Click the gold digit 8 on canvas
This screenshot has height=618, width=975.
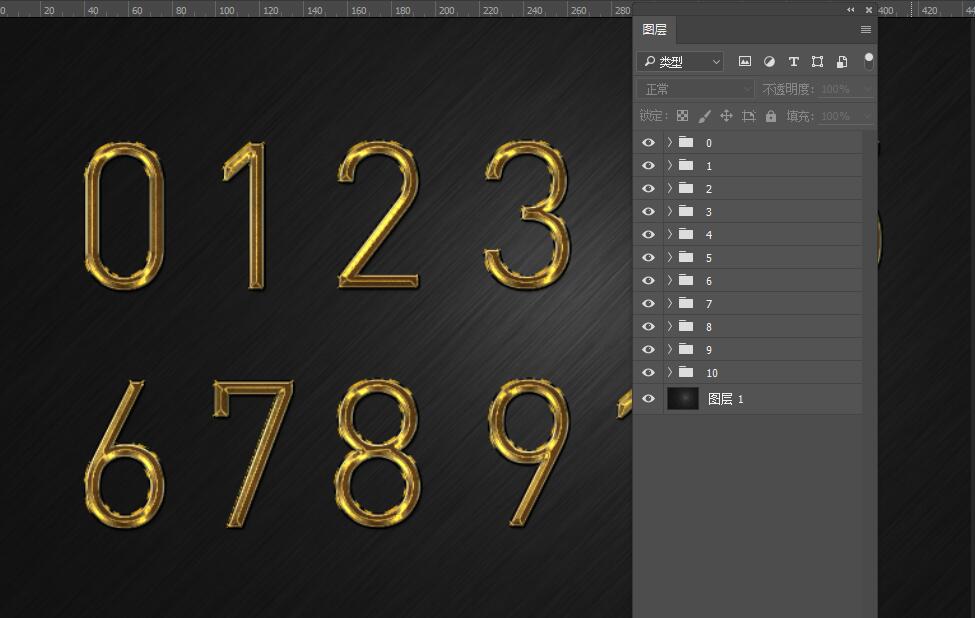tap(377, 453)
